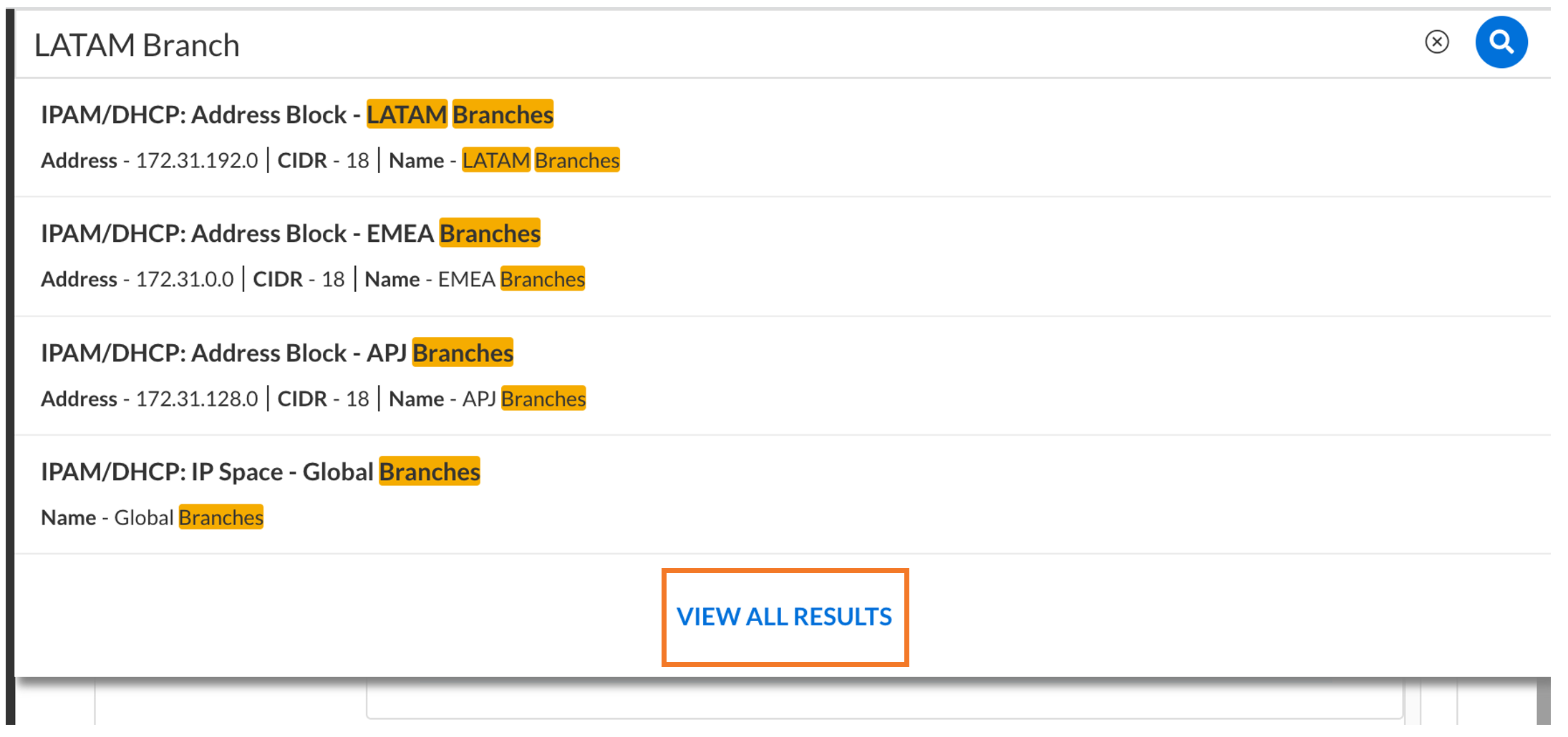Screen dimensions: 1568x737
Task: Click CIDR - 18 in EMEA result
Action: (299, 279)
